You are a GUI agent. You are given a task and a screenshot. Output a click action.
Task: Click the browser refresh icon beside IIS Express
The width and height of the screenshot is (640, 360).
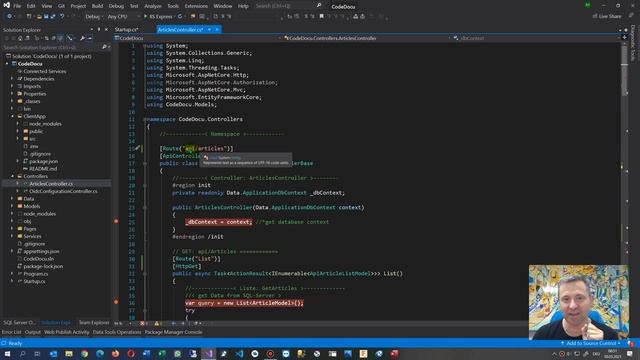[180, 17]
